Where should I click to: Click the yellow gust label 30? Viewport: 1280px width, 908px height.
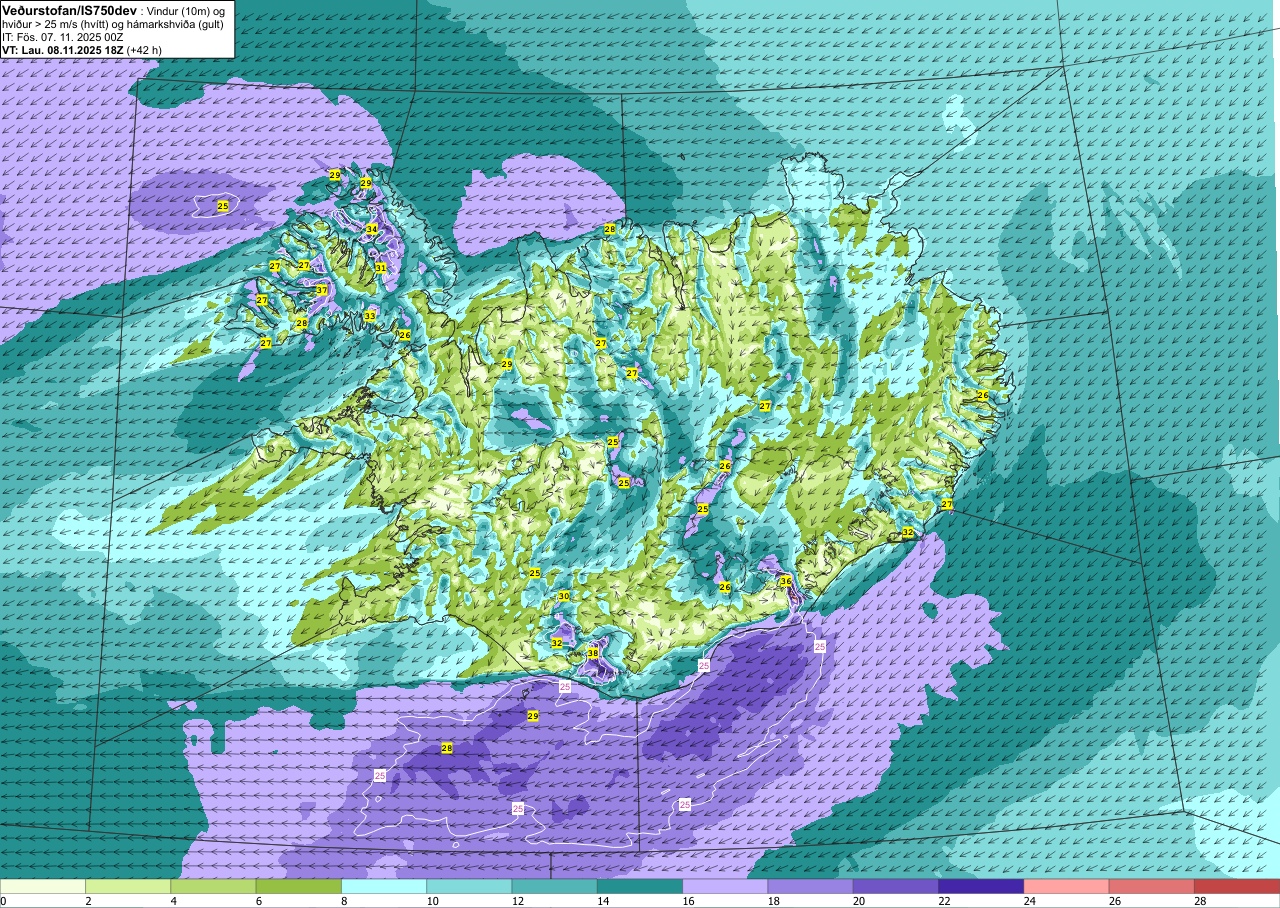click(x=564, y=596)
